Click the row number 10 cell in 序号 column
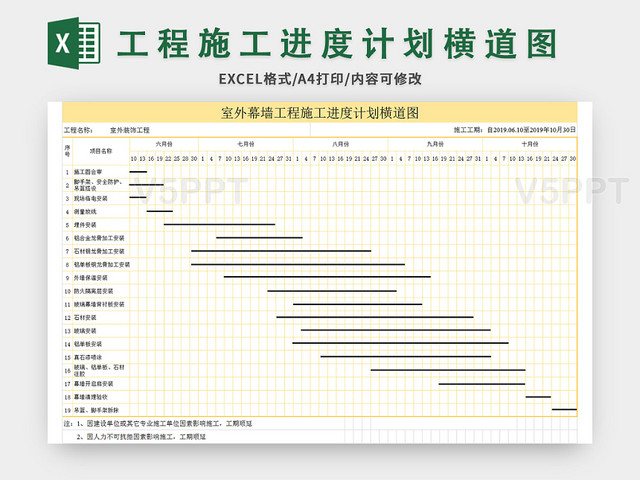This screenshot has width=640, height=480. pyautogui.click(x=67, y=291)
